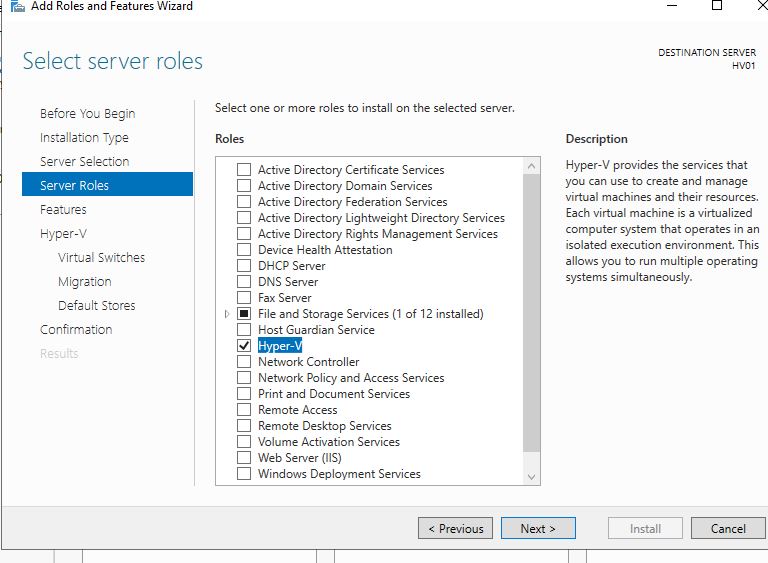Toggle File and Storage Services checkbox
The image size is (768, 563).
(x=244, y=314)
